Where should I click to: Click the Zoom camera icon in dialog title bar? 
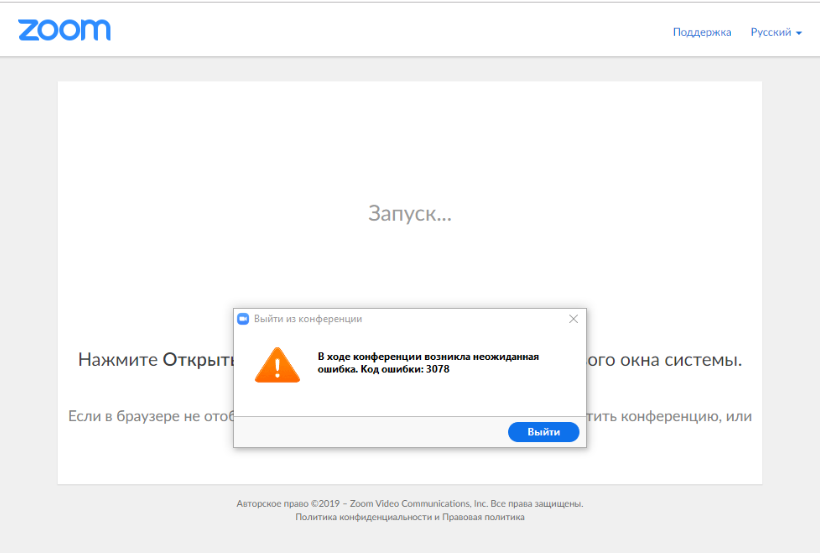pos(242,319)
